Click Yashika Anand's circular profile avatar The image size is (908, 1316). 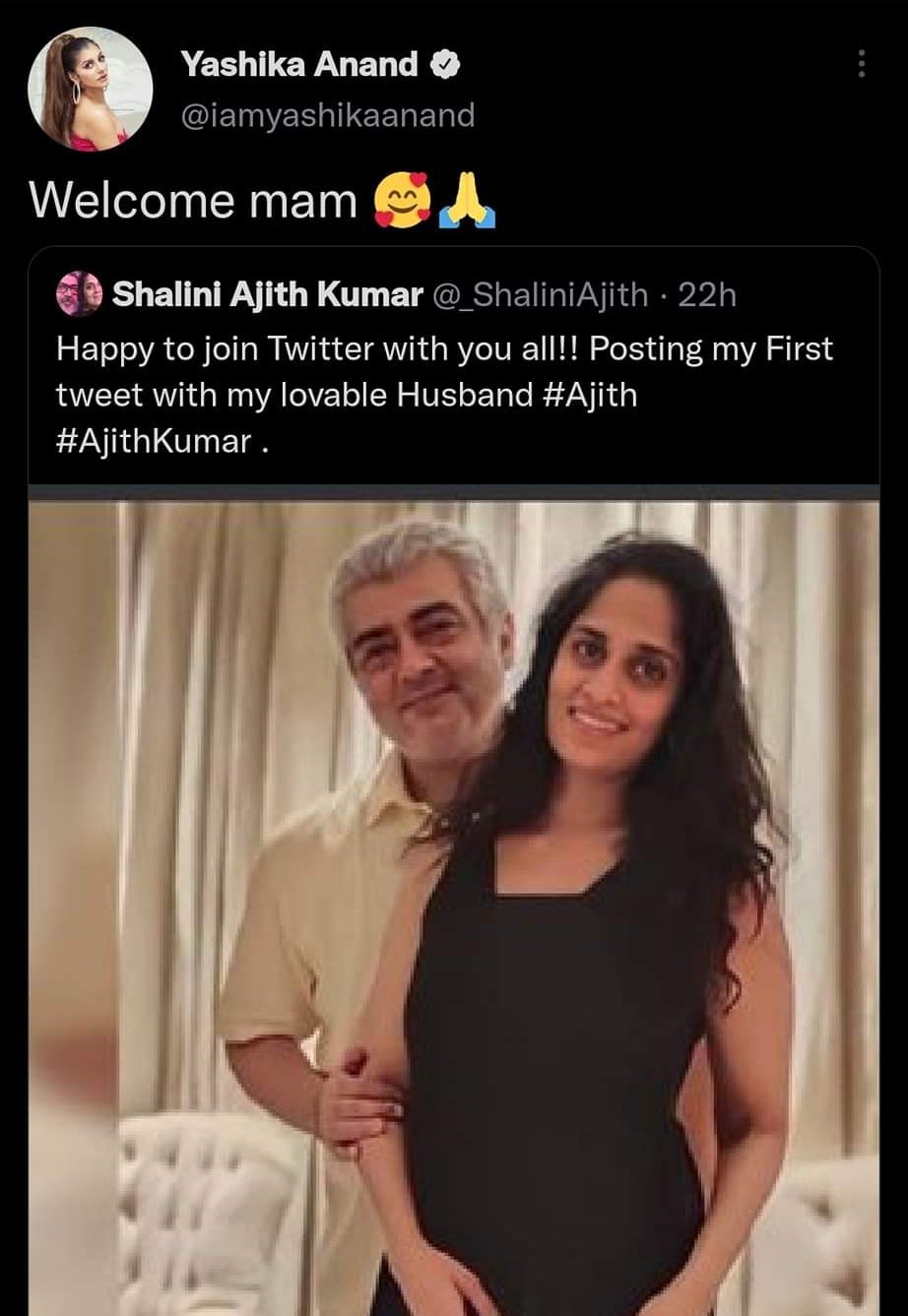click(x=92, y=91)
